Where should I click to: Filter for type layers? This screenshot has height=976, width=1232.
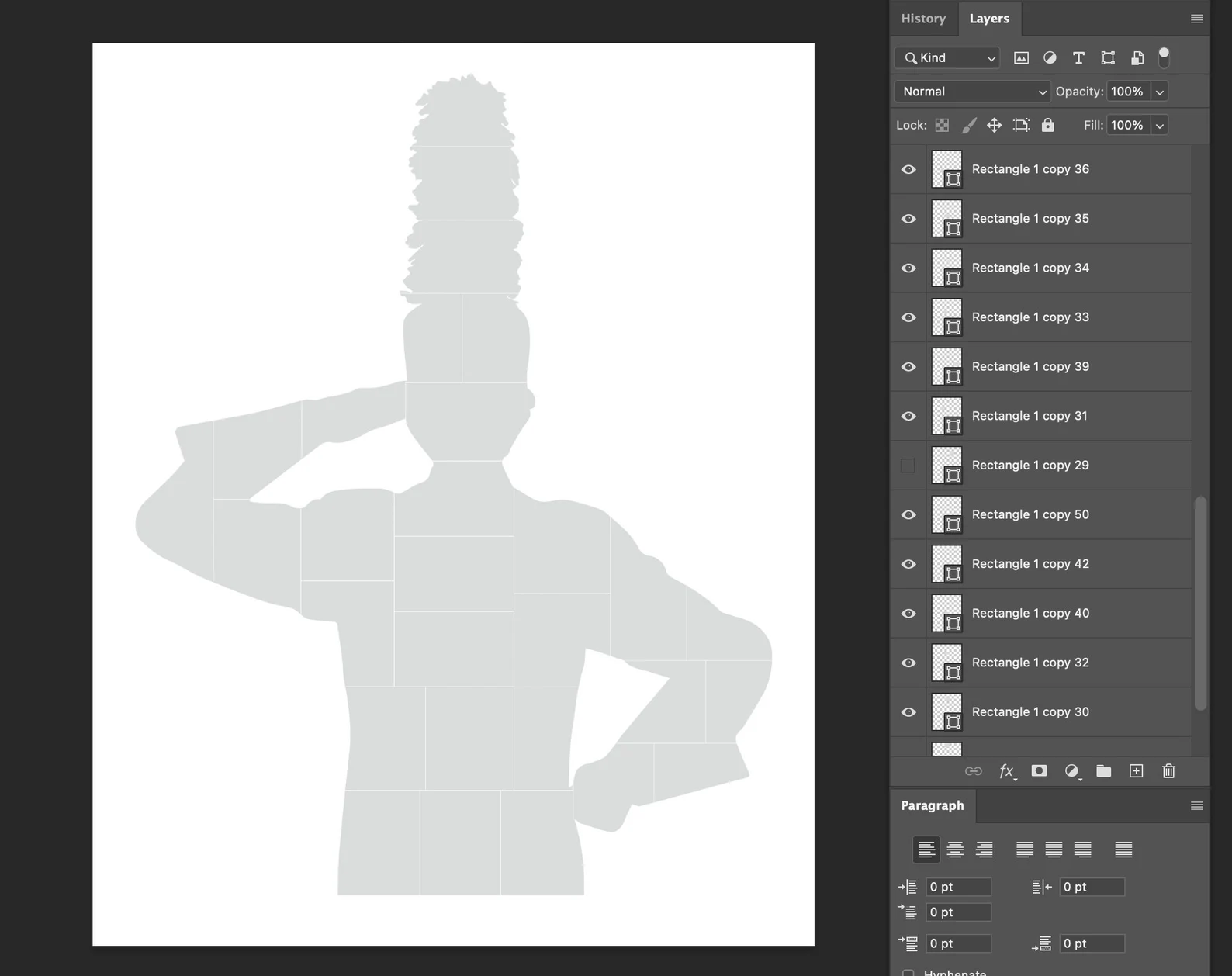click(1078, 58)
